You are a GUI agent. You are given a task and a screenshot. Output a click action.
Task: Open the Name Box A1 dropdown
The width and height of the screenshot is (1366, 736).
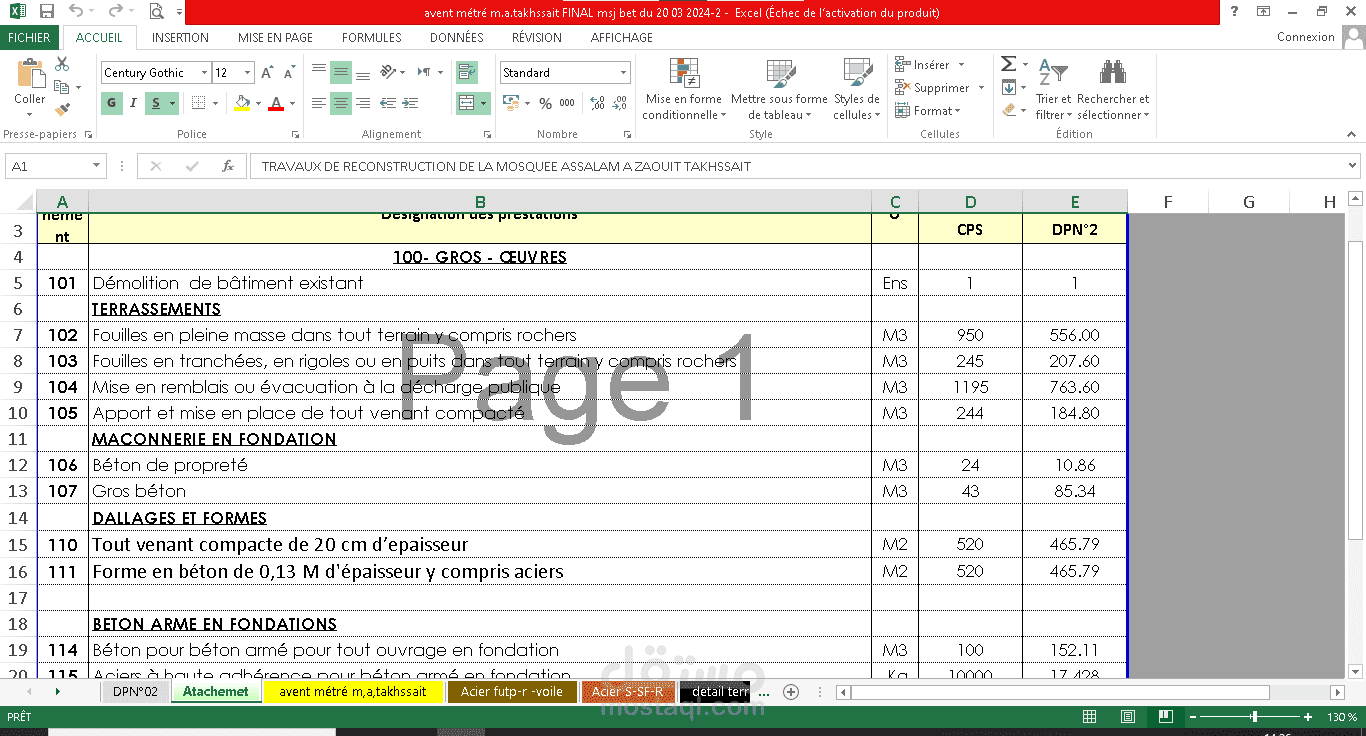[97, 166]
